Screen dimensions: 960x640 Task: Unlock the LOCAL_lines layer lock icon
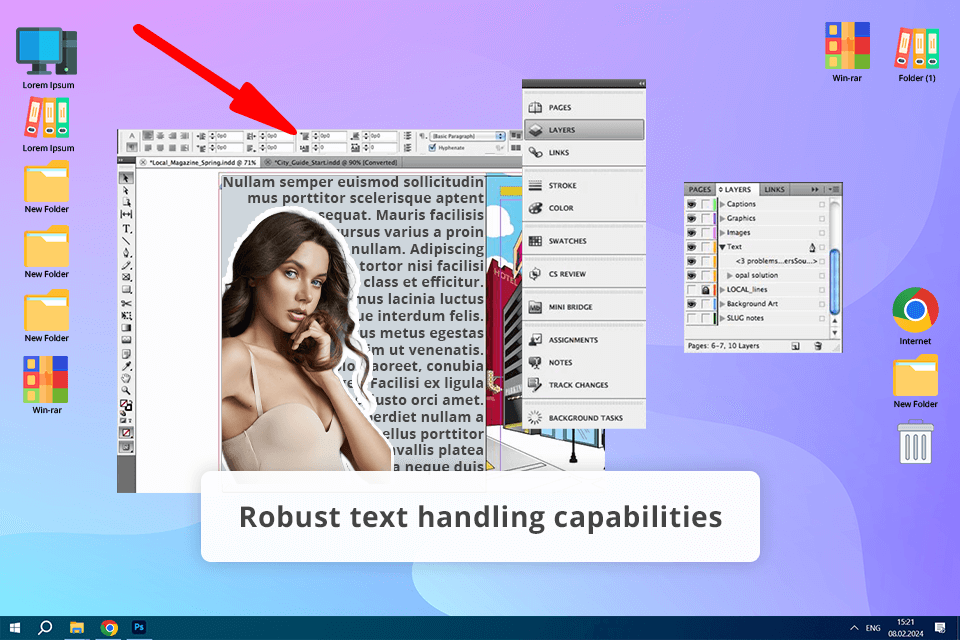click(x=705, y=290)
